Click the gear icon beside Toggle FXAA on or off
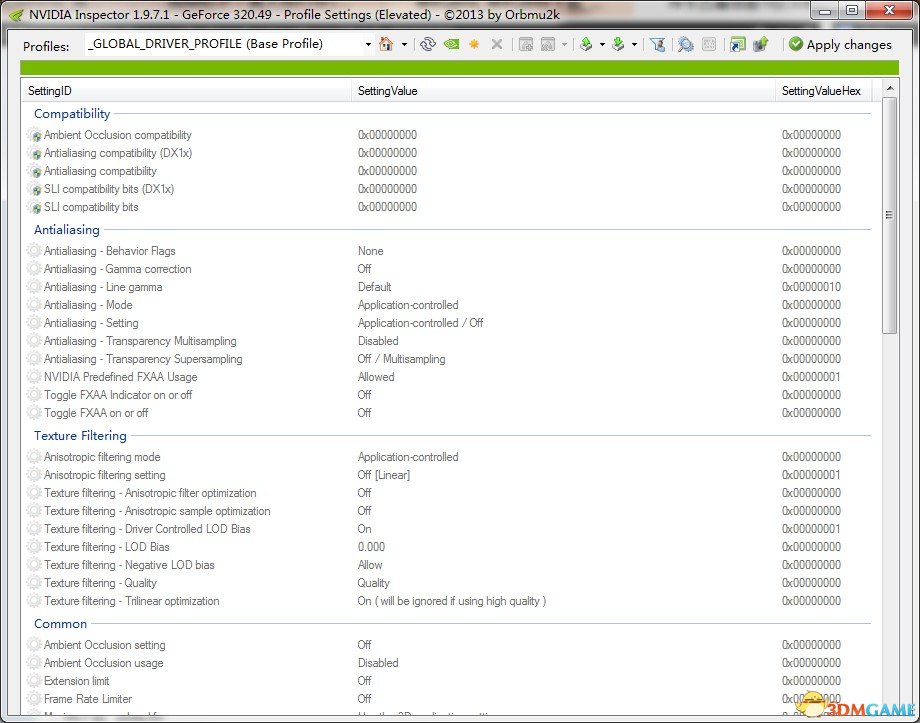Viewport: 920px width, 723px height. [x=35, y=413]
